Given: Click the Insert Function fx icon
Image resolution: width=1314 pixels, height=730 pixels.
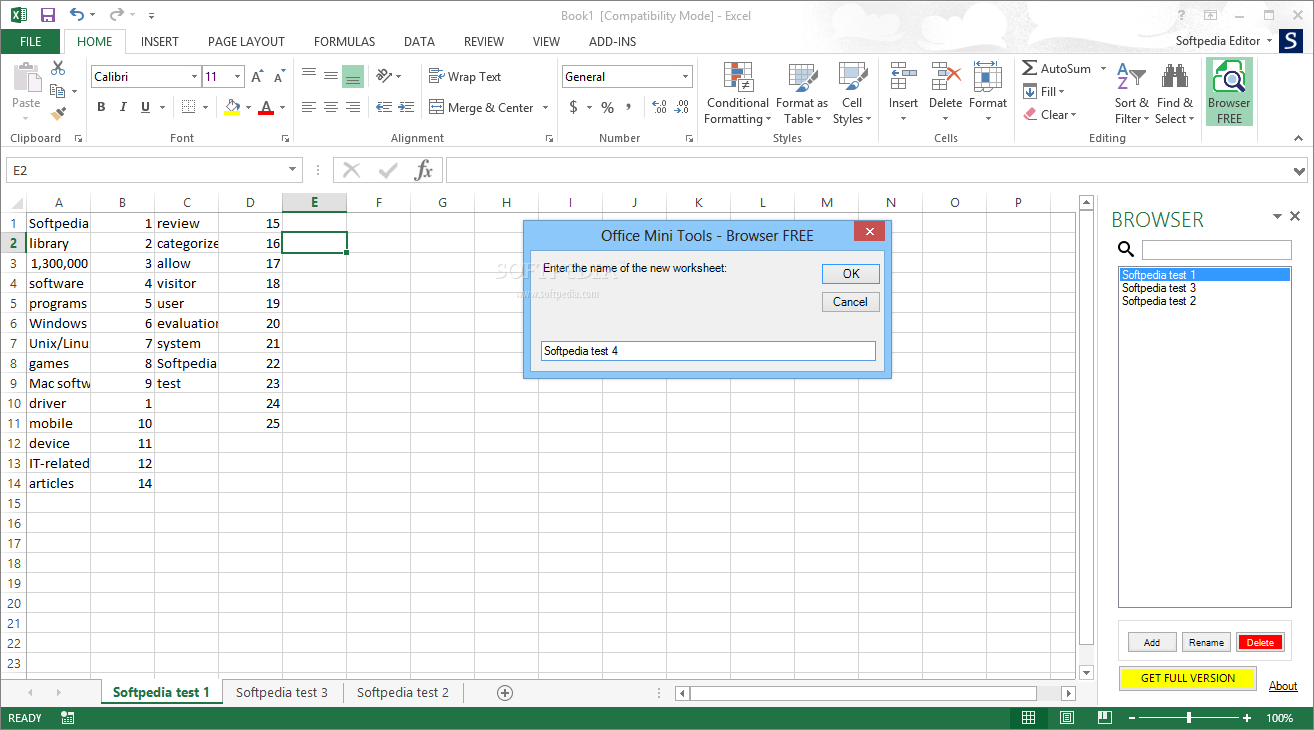Looking at the screenshot, I should click(x=424, y=170).
